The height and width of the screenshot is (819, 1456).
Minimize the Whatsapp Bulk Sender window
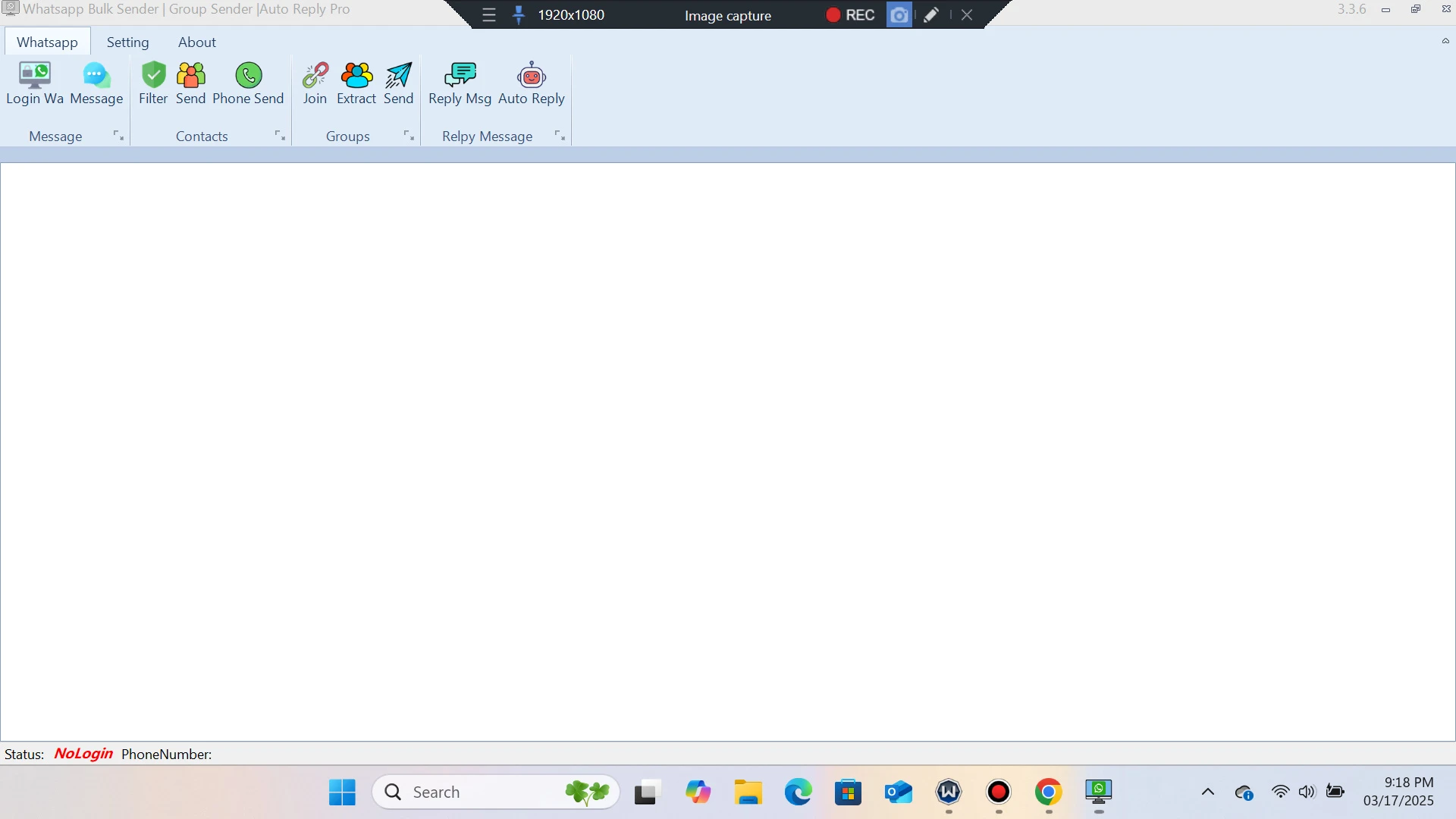click(x=1385, y=10)
